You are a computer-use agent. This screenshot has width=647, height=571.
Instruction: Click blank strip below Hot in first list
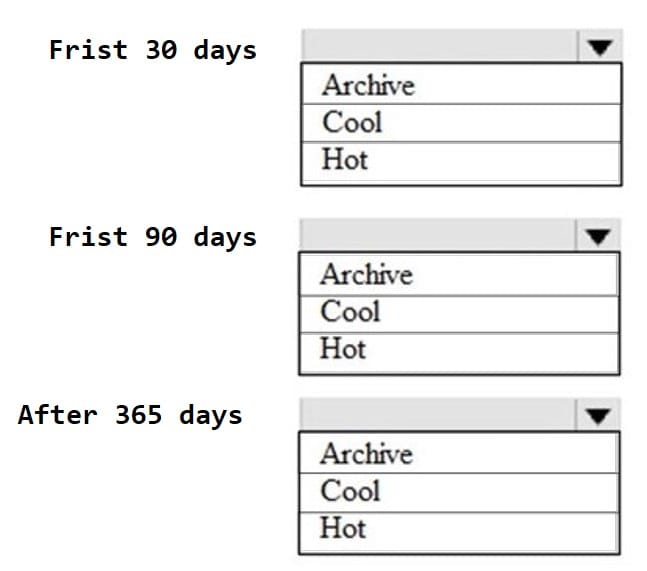tap(461, 180)
